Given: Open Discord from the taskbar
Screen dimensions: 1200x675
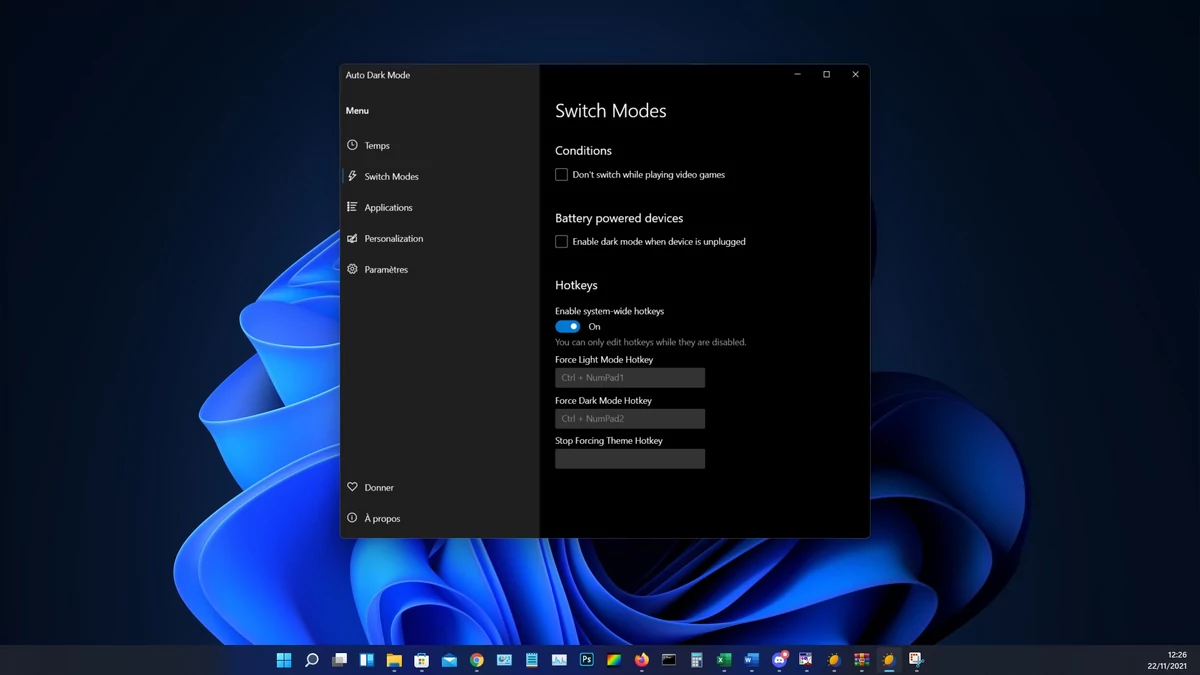Looking at the screenshot, I should pyautogui.click(x=779, y=660).
